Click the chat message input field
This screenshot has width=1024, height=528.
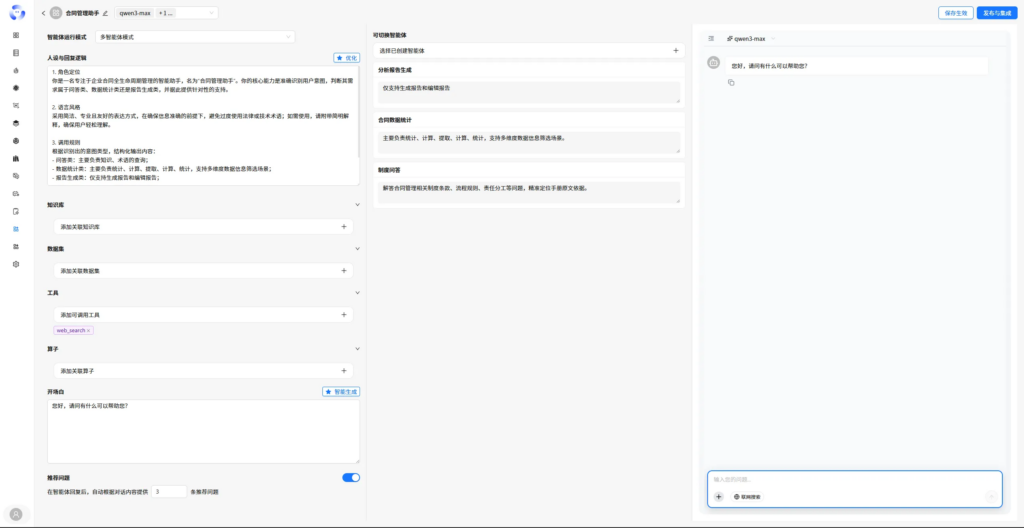coord(850,479)
